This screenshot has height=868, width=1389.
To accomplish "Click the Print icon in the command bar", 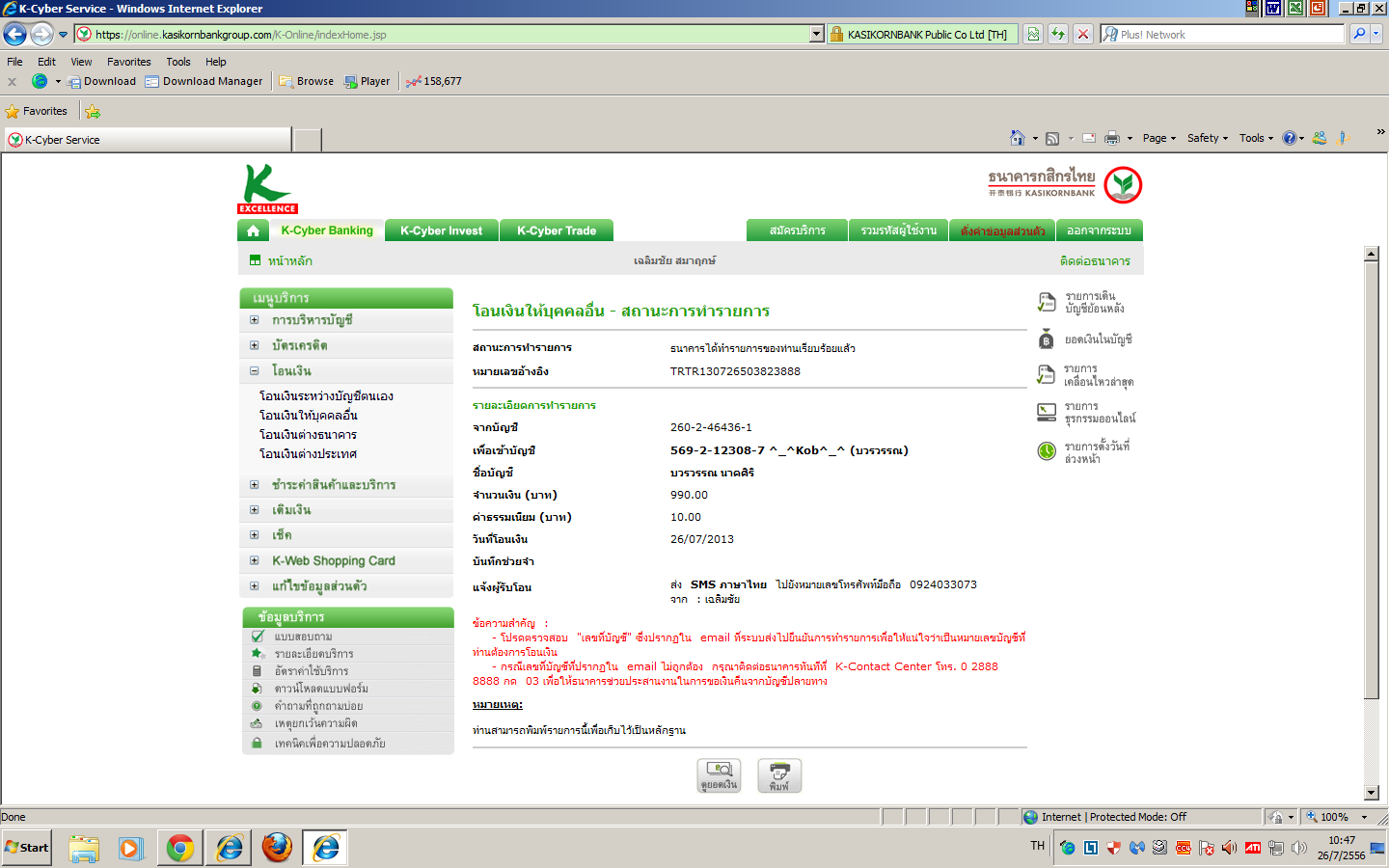I will 1111,138.
